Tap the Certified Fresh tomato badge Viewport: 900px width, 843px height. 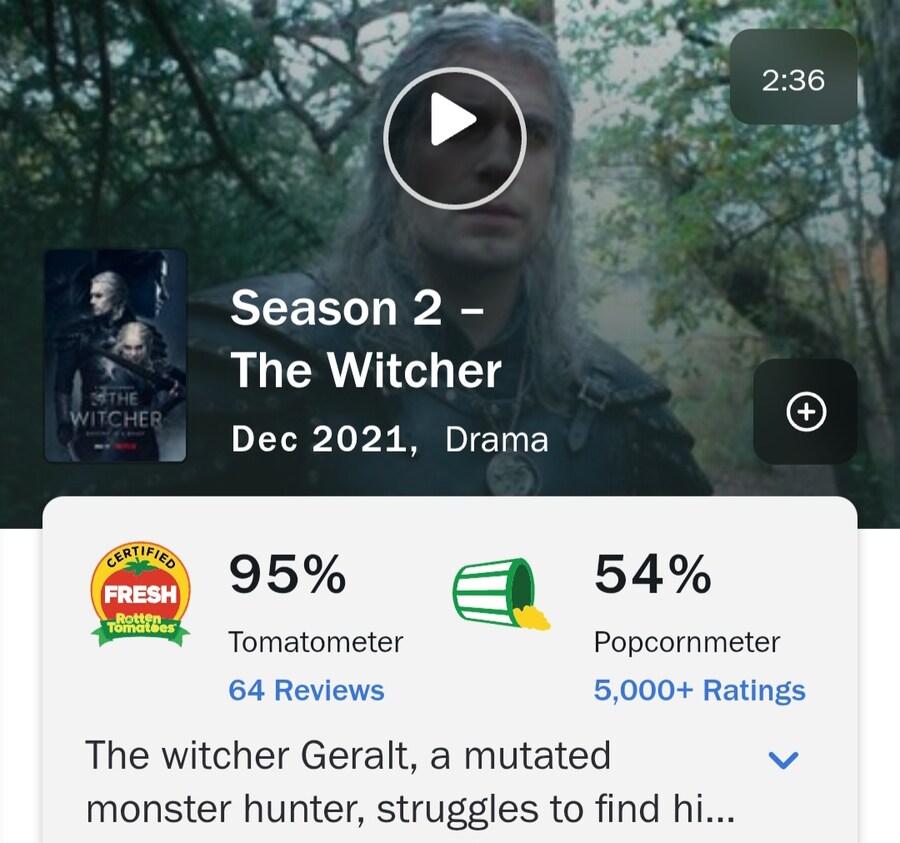(141, 595)
